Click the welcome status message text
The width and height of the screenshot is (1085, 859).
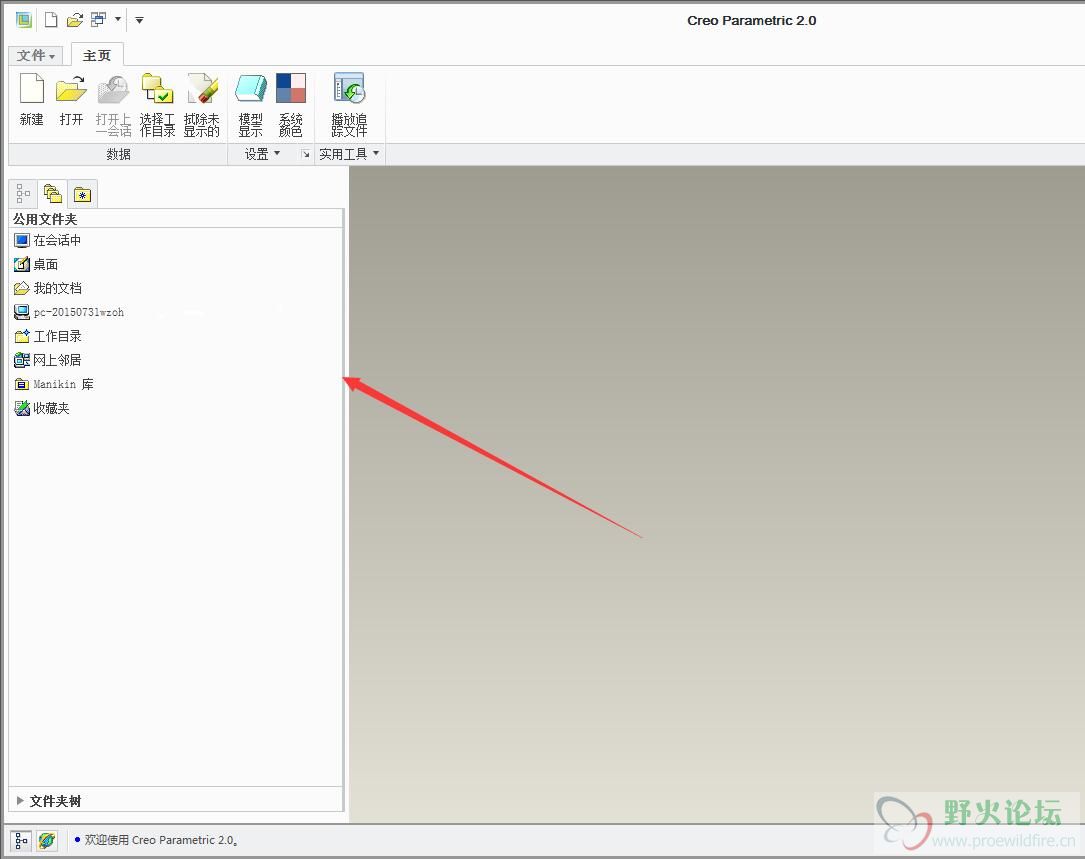(161, 840)
